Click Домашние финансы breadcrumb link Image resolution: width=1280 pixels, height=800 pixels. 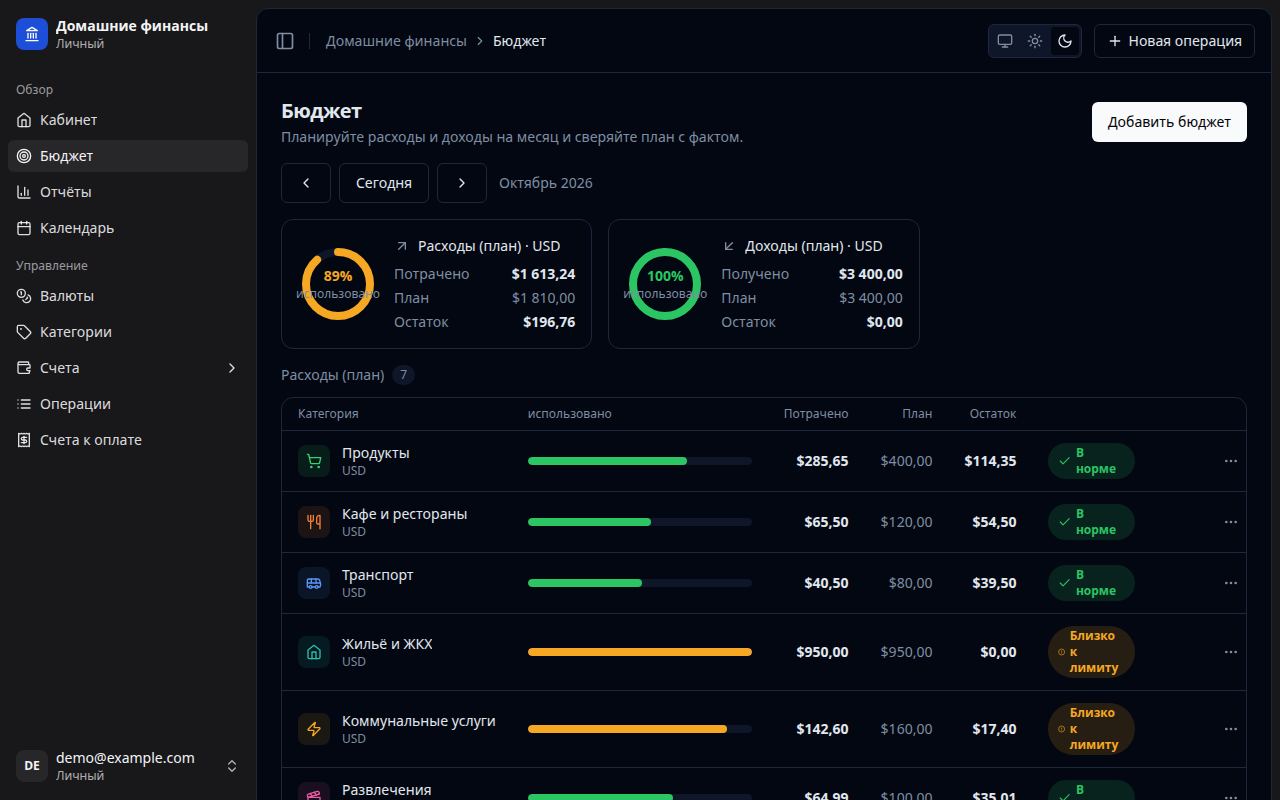click(x=396, y=41)
